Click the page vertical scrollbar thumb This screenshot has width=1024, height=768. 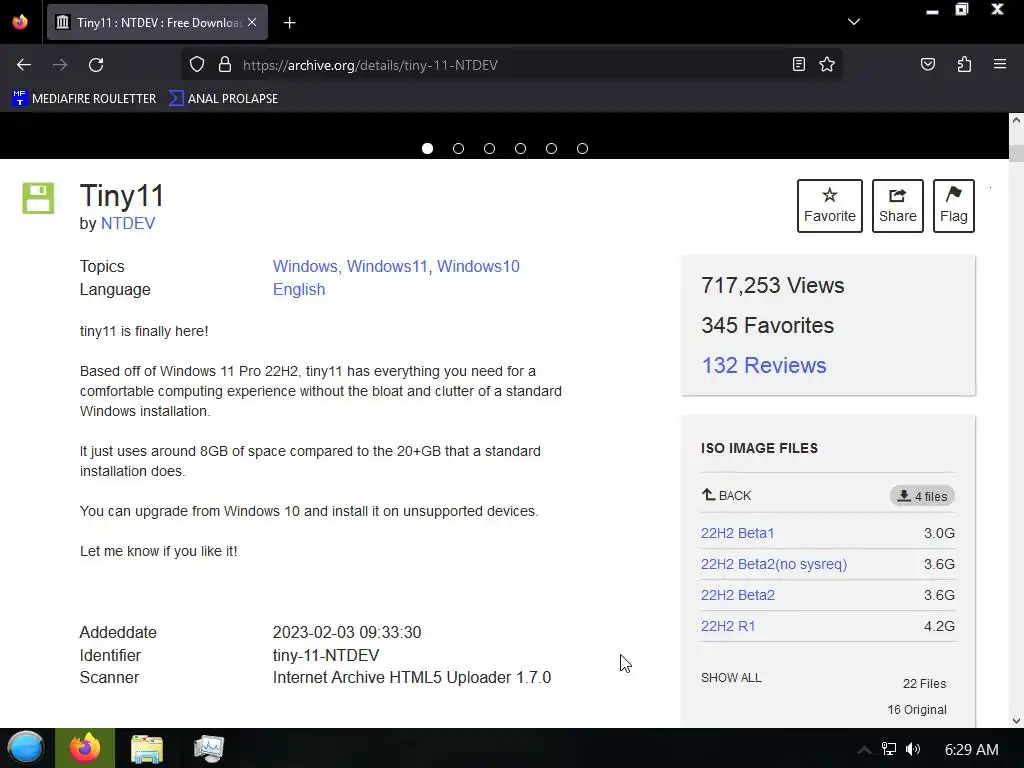(x=1016, y=154)
